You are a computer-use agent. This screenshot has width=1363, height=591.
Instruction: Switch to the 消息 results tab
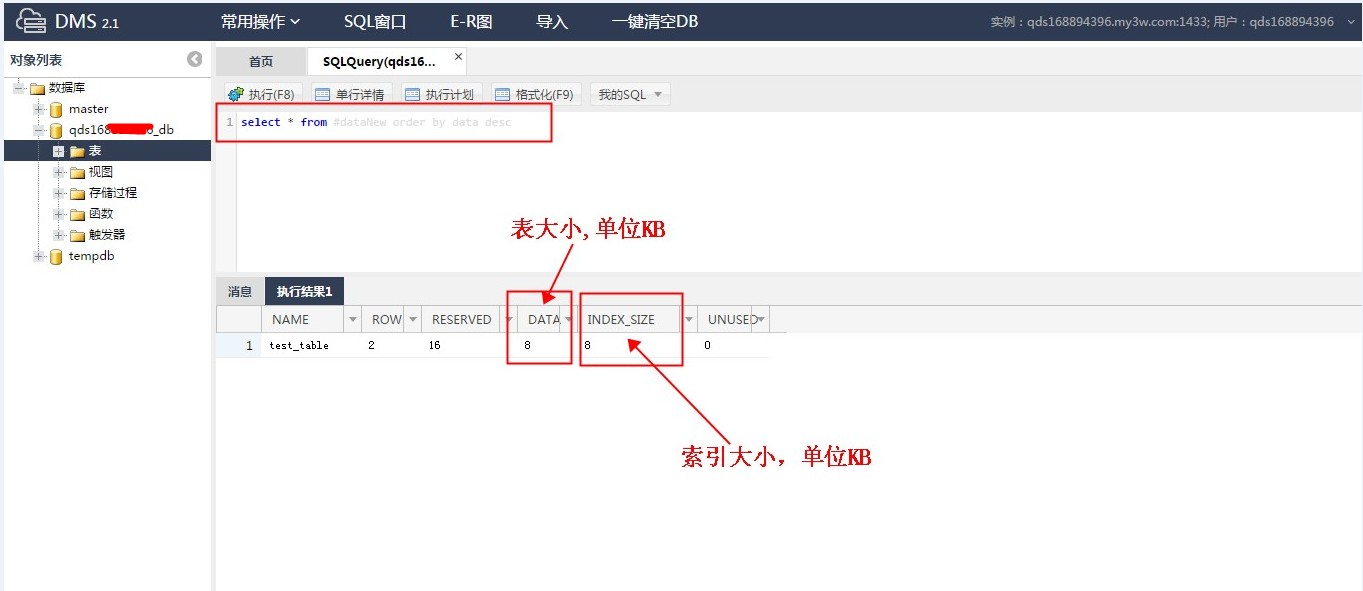click(x=240, y=292)
